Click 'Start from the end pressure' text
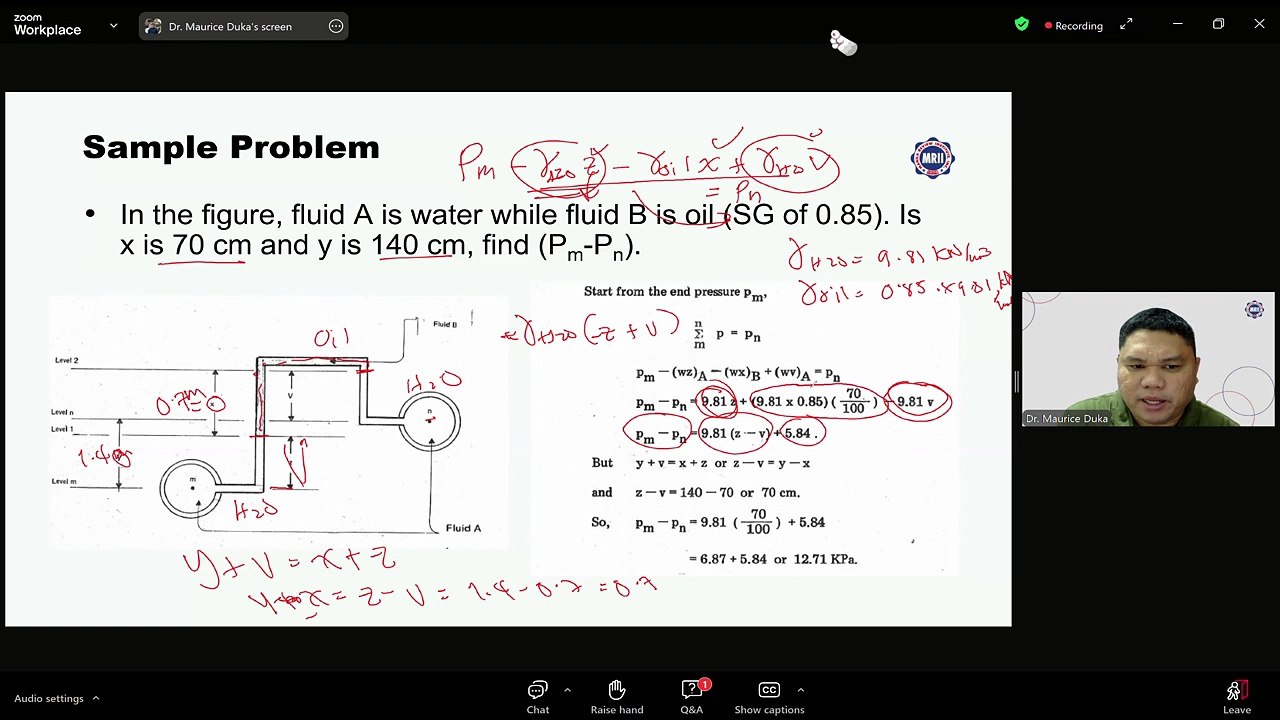The width and height of the screenshot is (1280, 720). (675, 292)
